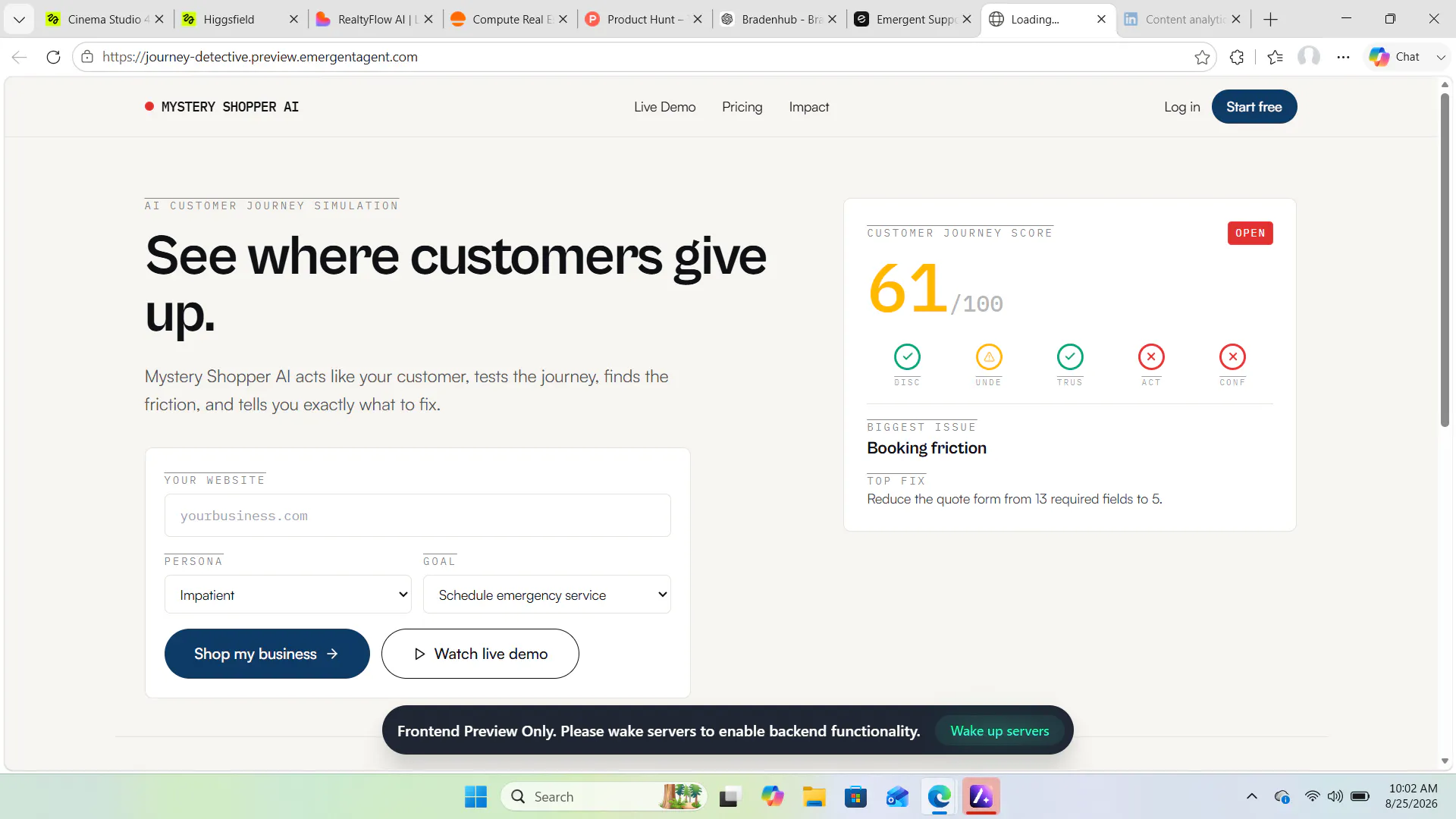1456x819 pixels.
Task: Open the browser profile avatar
Action: coord(1309,57)
